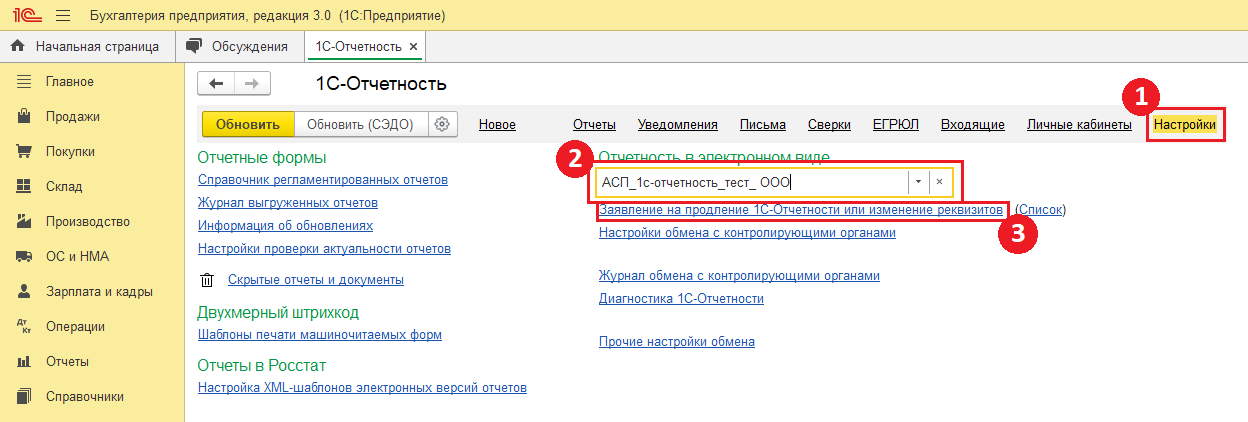Open the Личные кабинеты section

1079,124
